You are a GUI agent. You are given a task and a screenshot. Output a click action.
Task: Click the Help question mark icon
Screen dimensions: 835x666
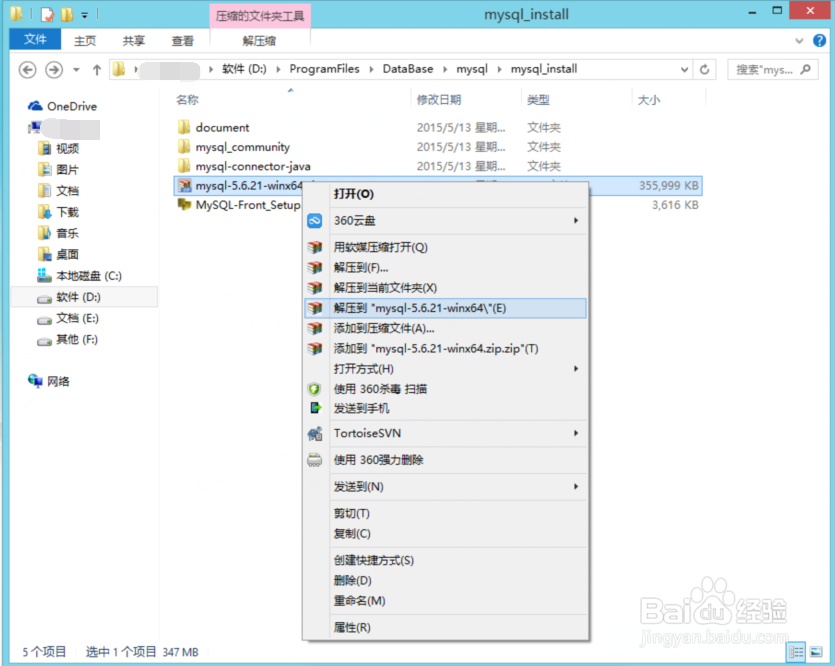820,39
